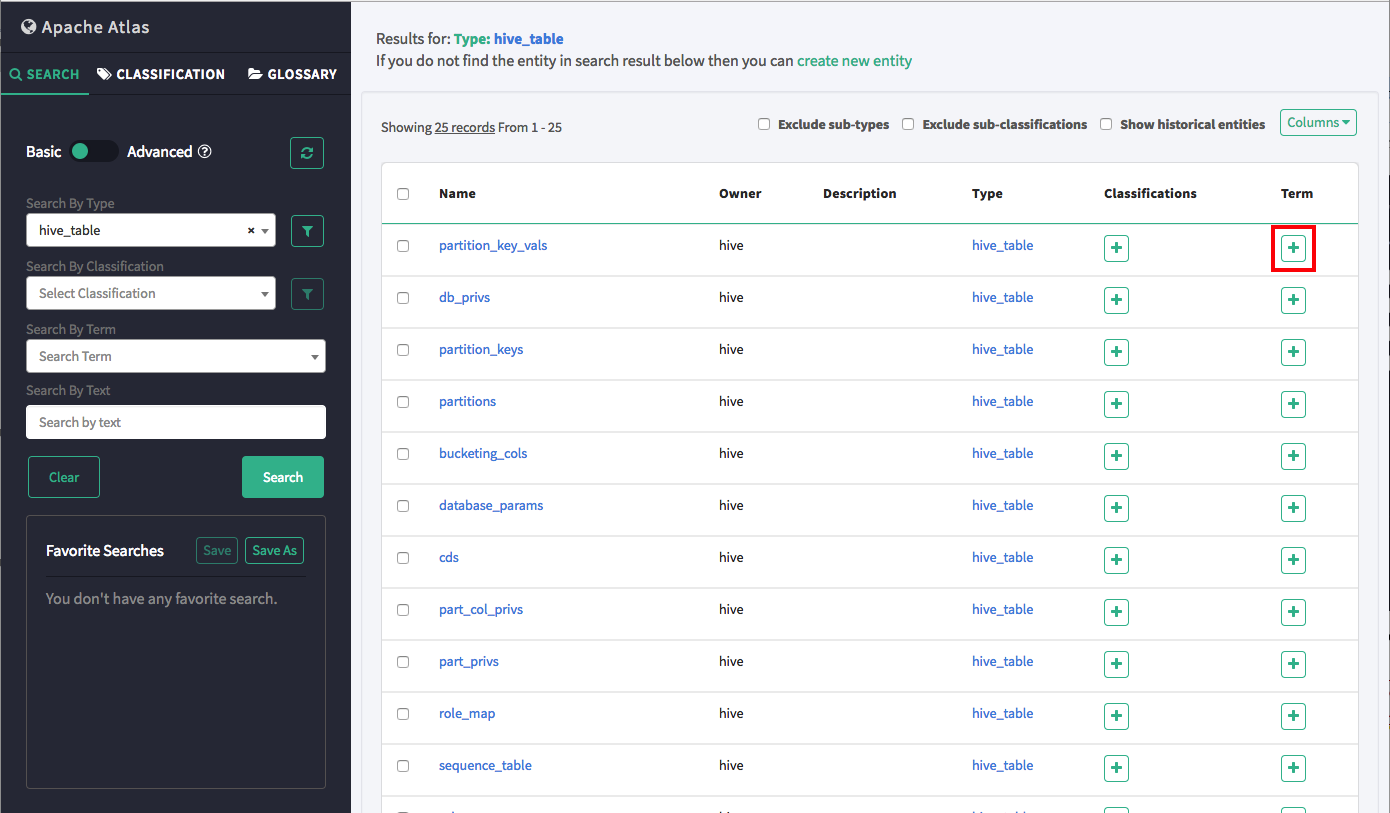Open partition_key_vals entity link
The width and height of the screenshot is (1390, 813).
[493, 246]
